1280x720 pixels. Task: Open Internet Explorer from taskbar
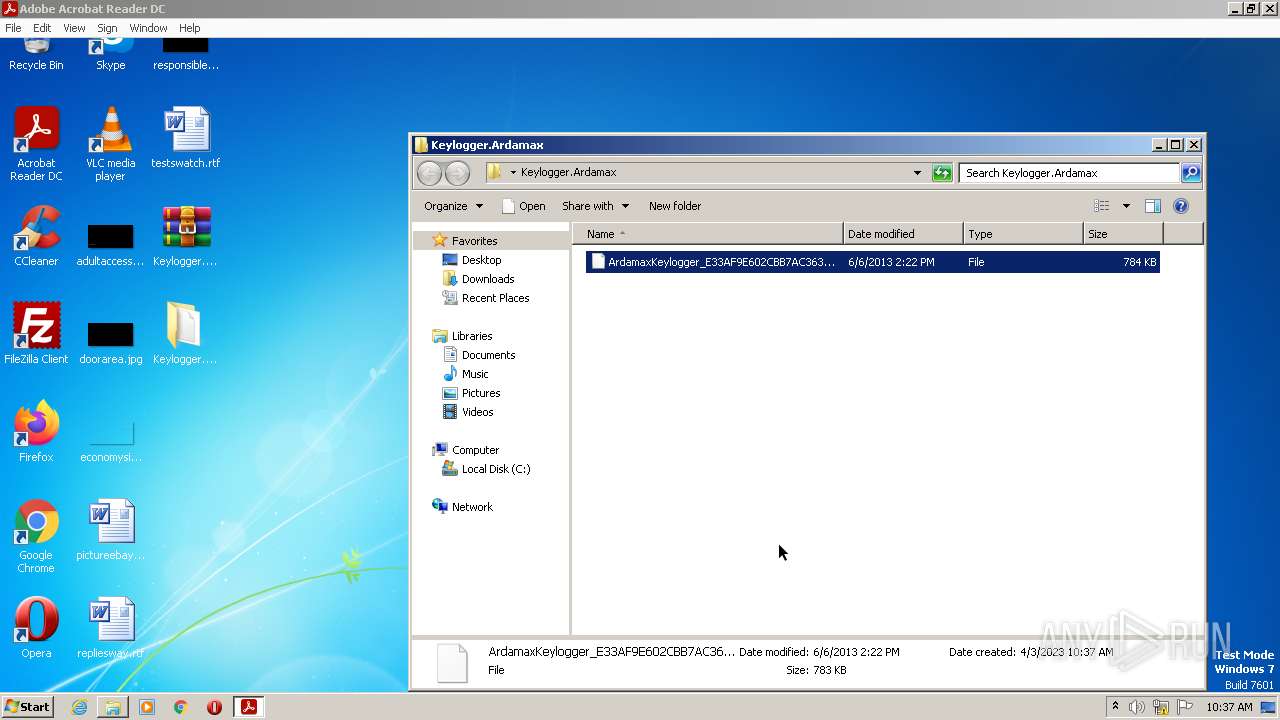[x=79, y=707]
